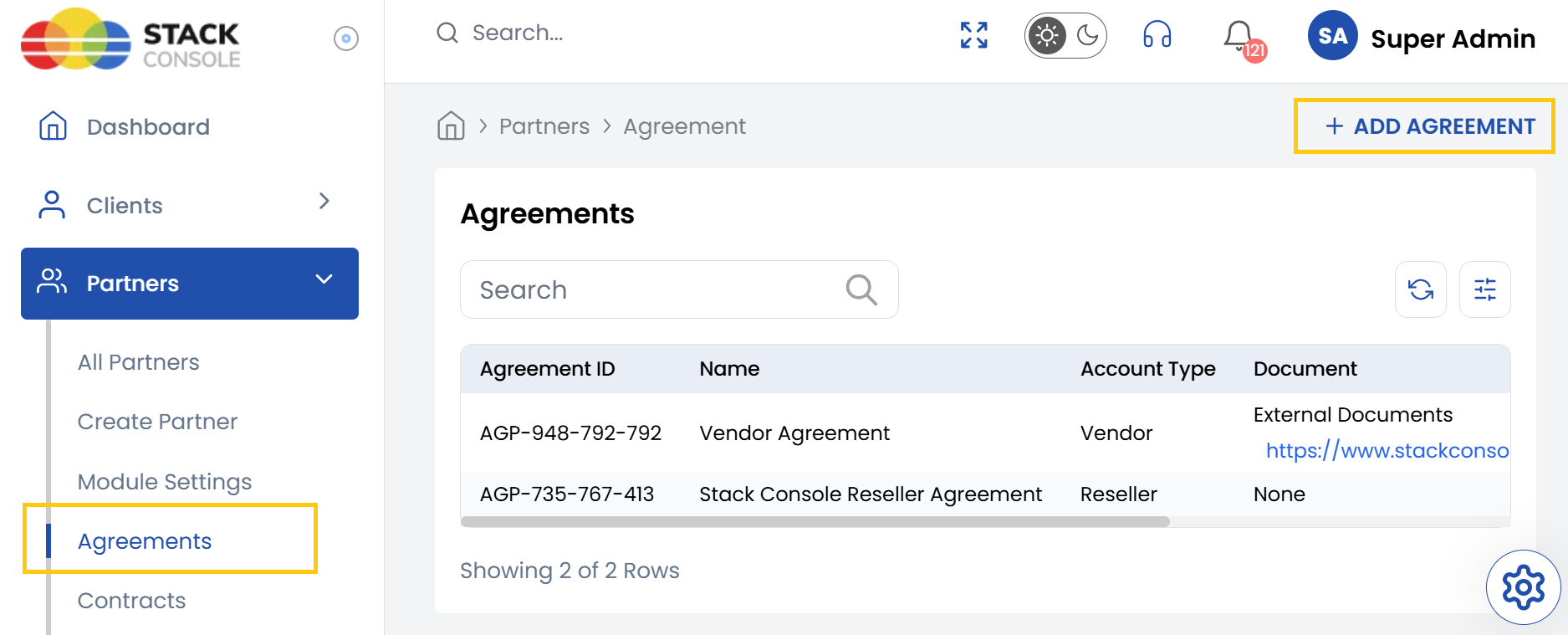
Task: Open the table filter settings icon
Action: tap(1484, 289)
